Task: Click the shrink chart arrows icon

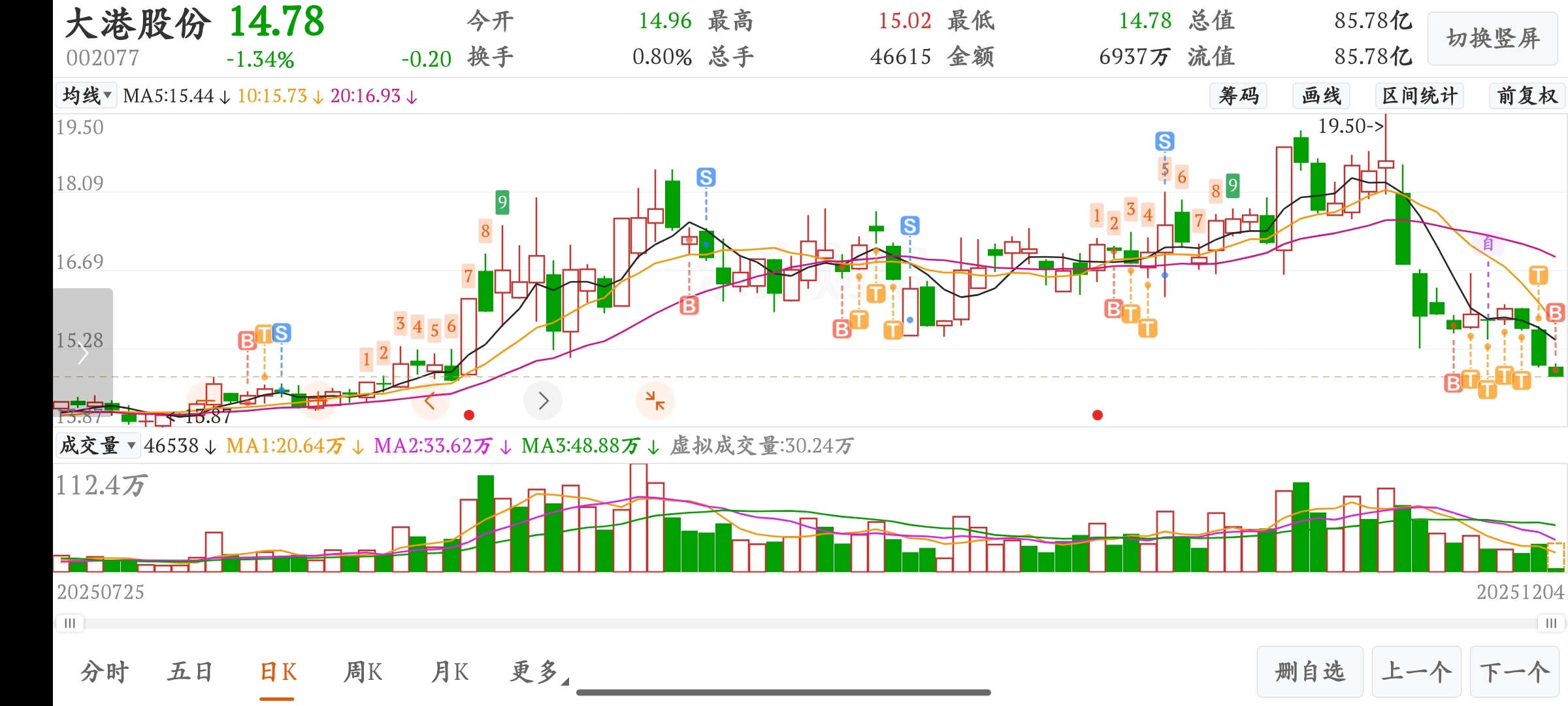Action: (x=655, y=401)
